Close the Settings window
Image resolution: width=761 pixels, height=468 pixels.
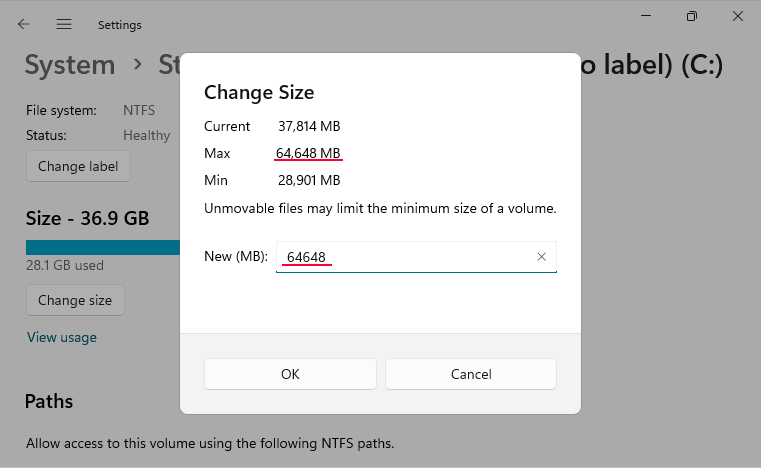point(740,17)
